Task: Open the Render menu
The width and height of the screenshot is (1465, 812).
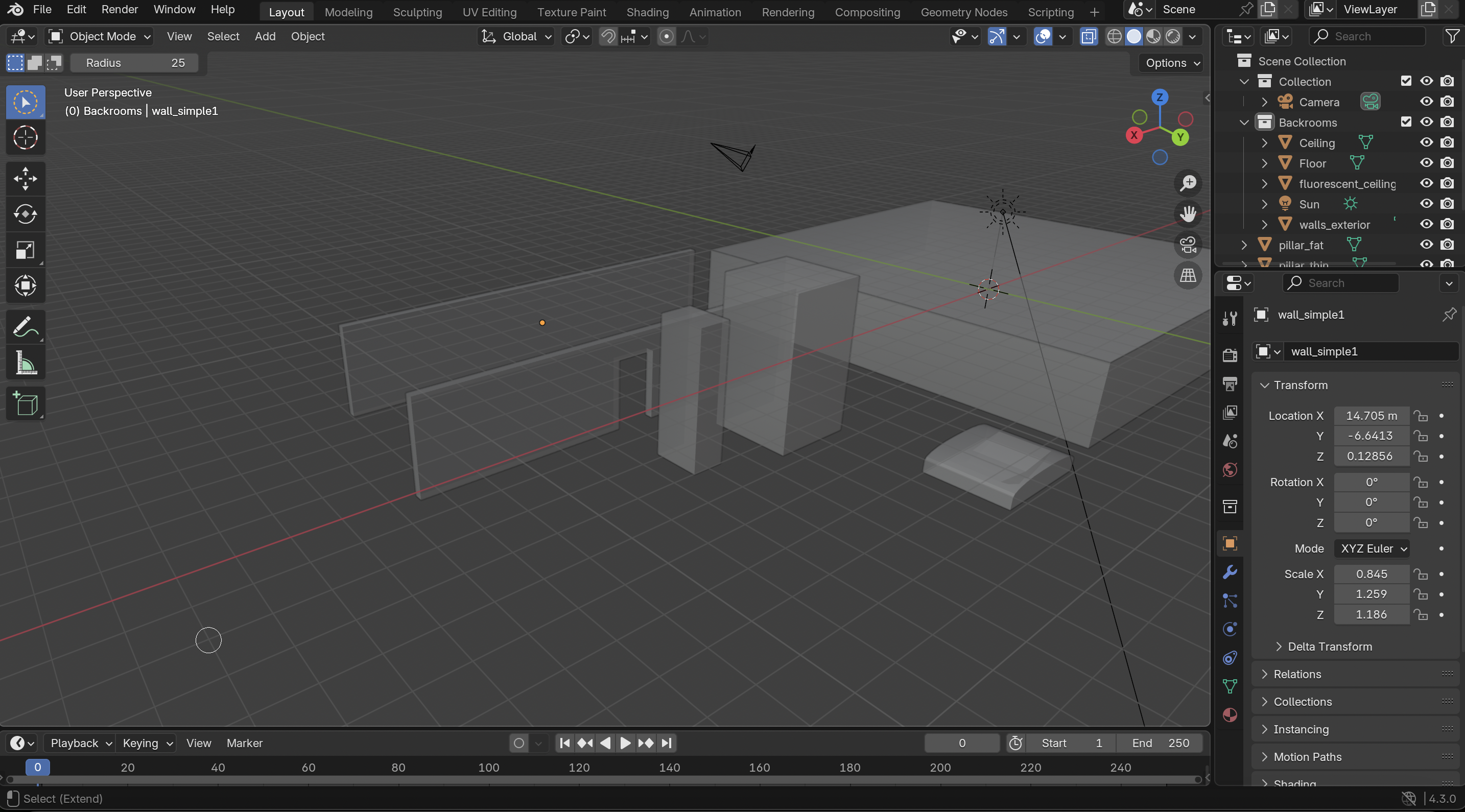Action: [120, 9]
